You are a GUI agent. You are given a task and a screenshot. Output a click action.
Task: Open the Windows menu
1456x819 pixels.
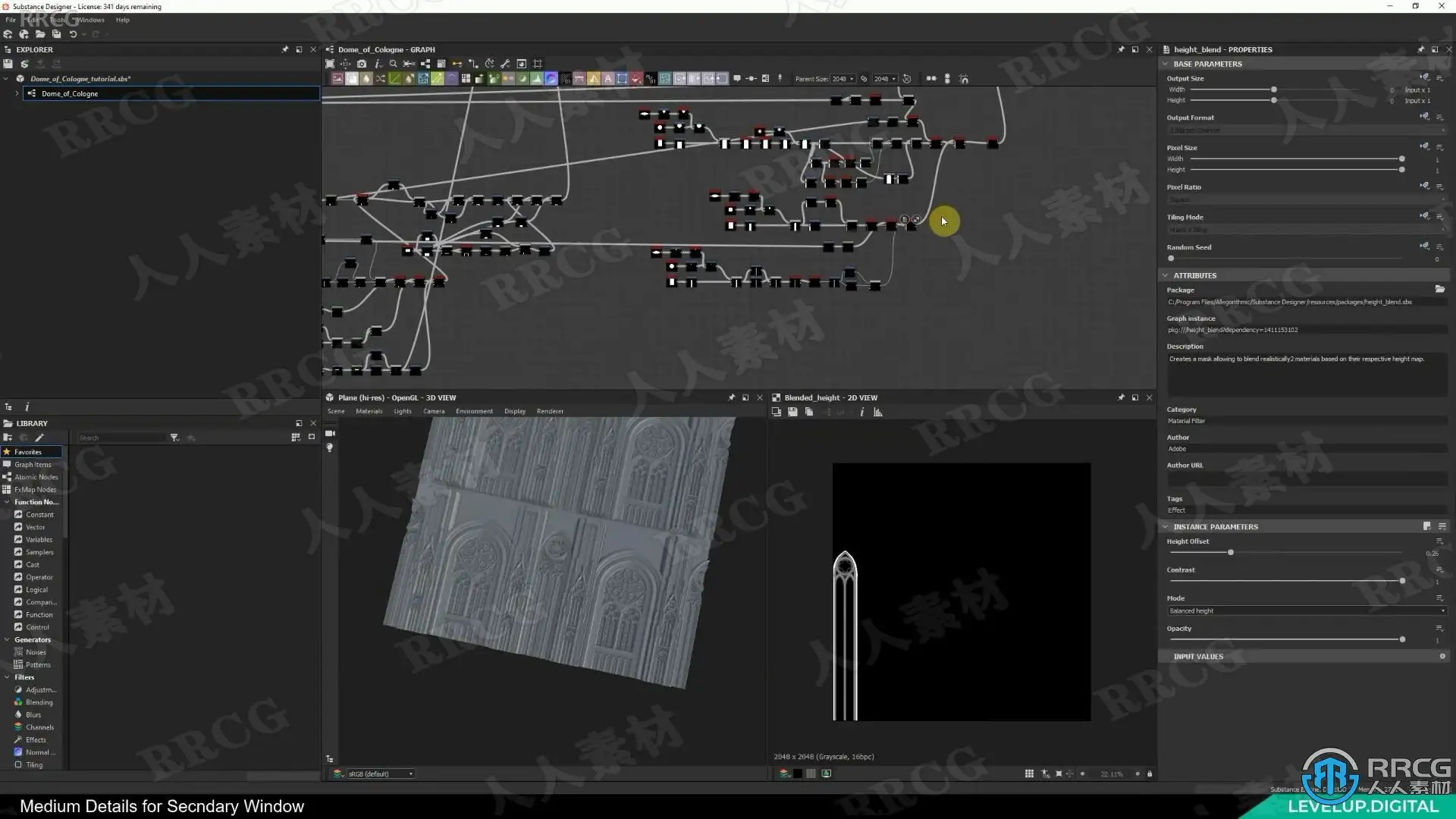(90, 20)
